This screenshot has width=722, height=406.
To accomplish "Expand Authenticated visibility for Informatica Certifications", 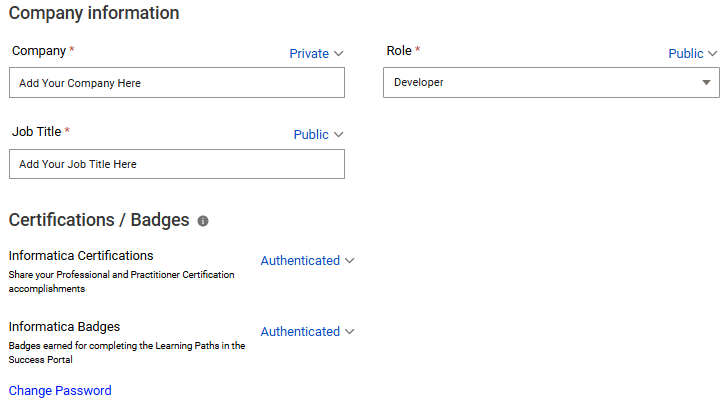I will click(300, 261).
